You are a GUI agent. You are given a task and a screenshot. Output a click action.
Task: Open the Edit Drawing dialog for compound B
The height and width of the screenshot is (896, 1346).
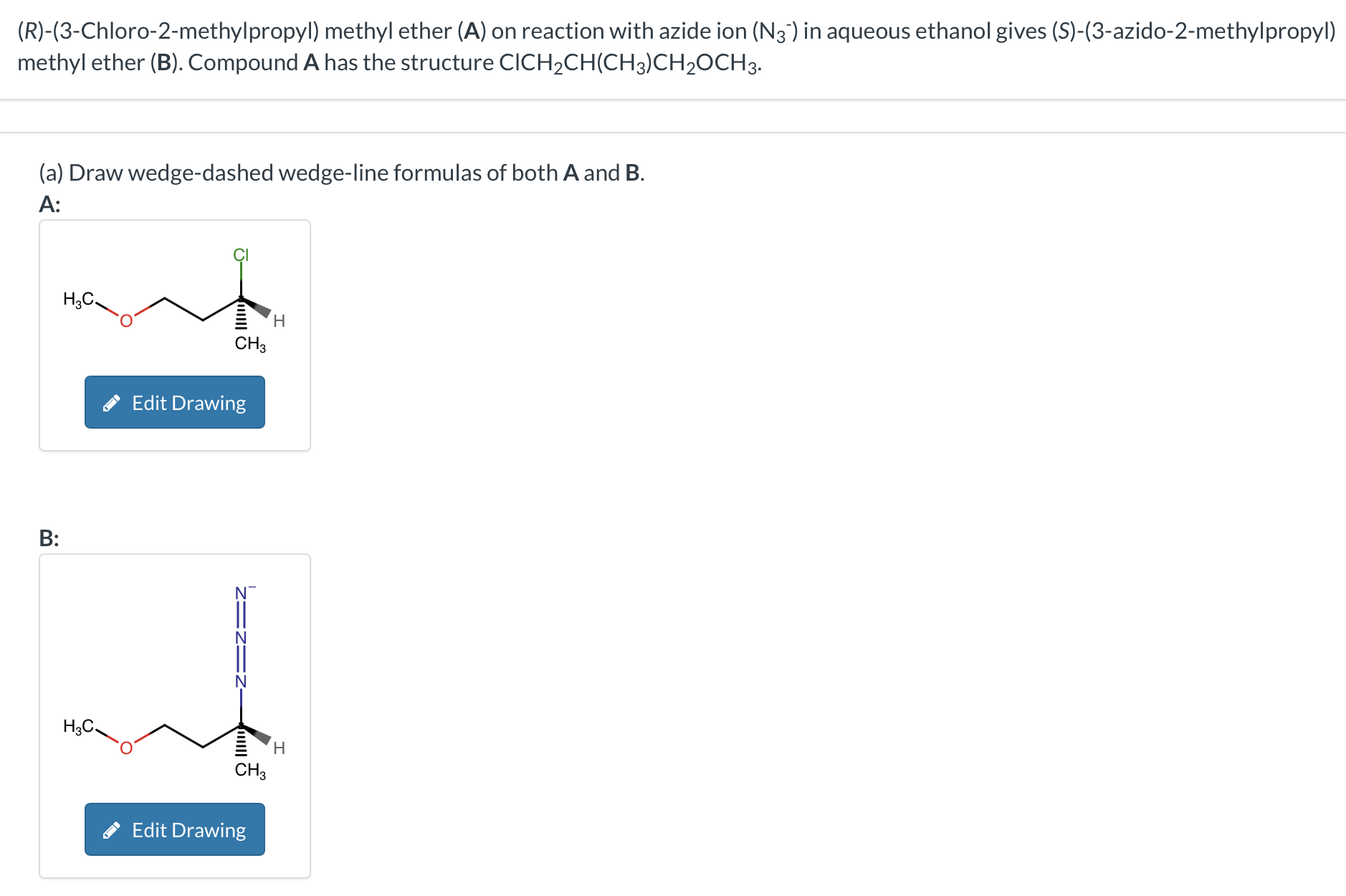point(174,829)
